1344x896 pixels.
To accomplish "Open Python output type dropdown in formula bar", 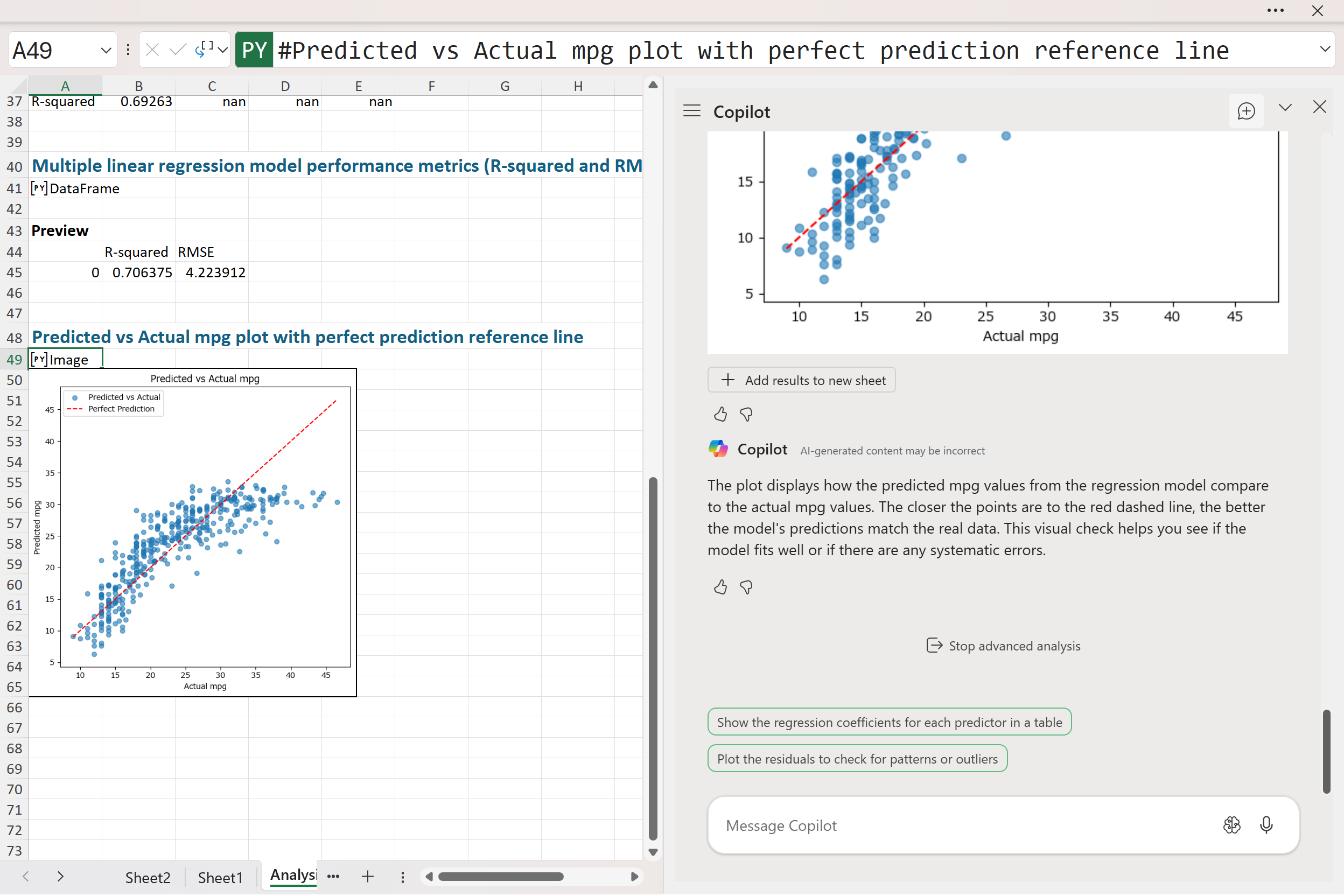I will point(212,50).
